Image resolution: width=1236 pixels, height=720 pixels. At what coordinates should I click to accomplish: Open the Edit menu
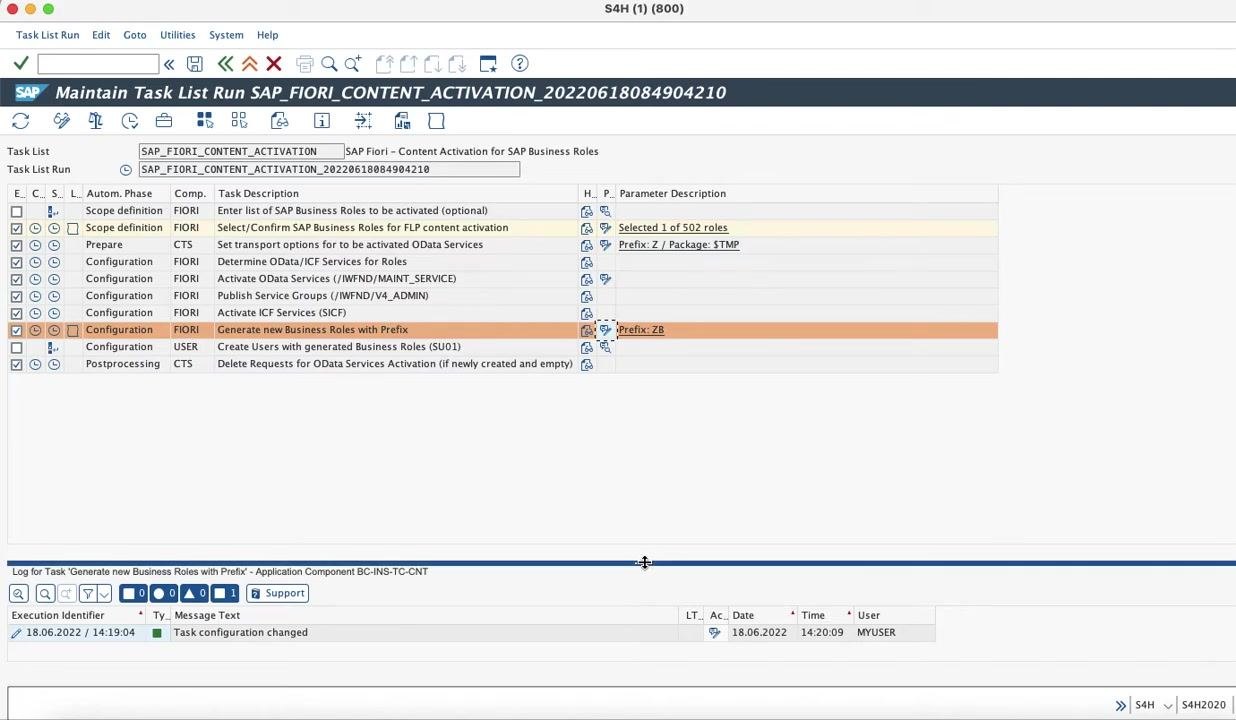(101, 35)
